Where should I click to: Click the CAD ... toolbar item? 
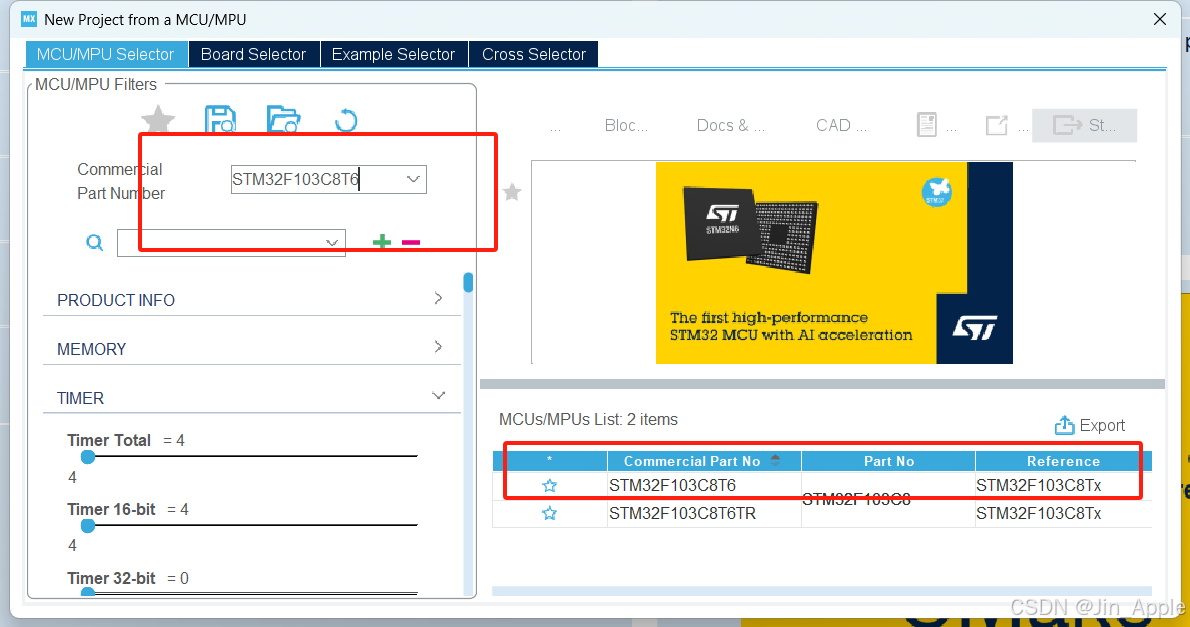[841, 125]
